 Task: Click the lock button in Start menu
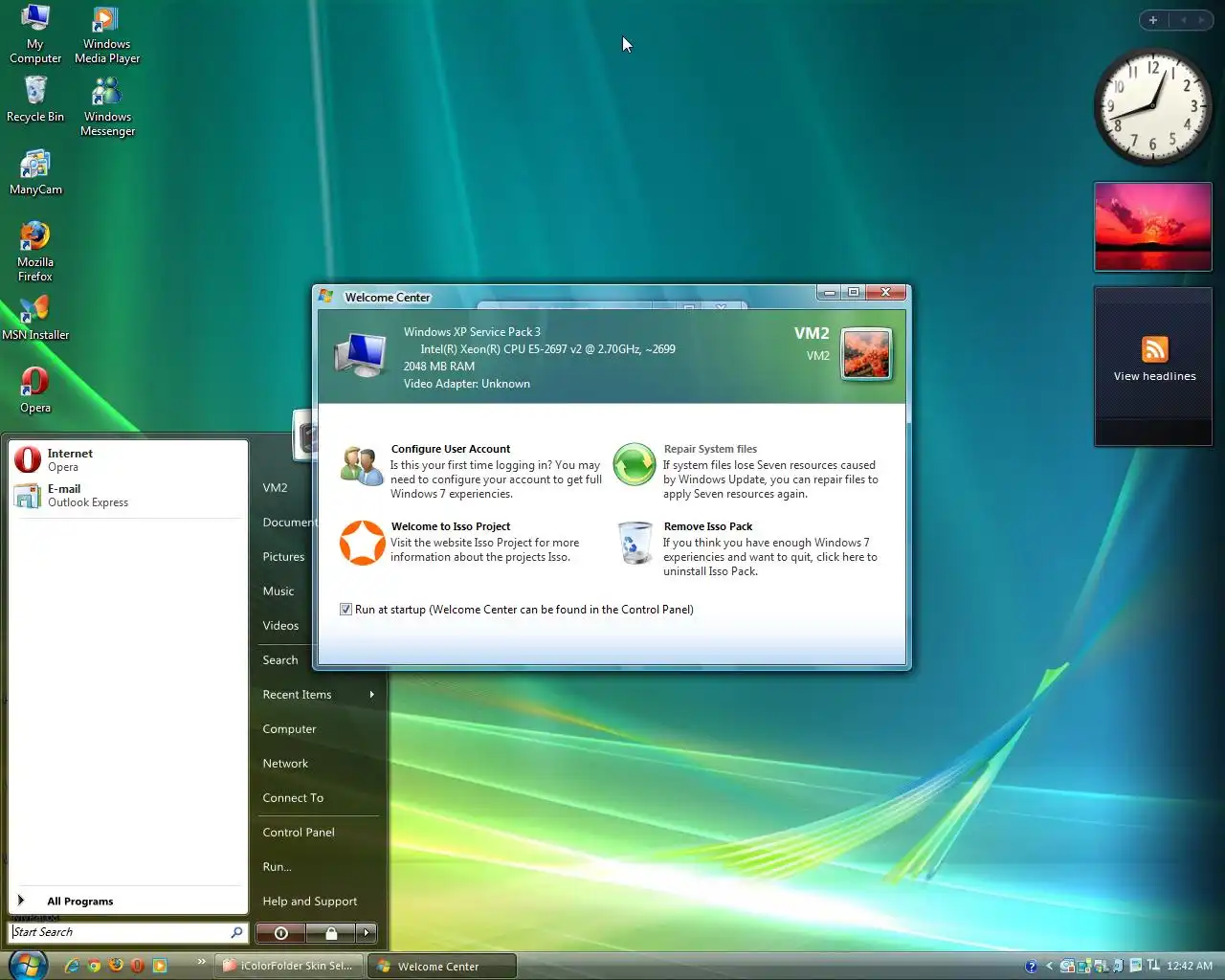(331, 932)
